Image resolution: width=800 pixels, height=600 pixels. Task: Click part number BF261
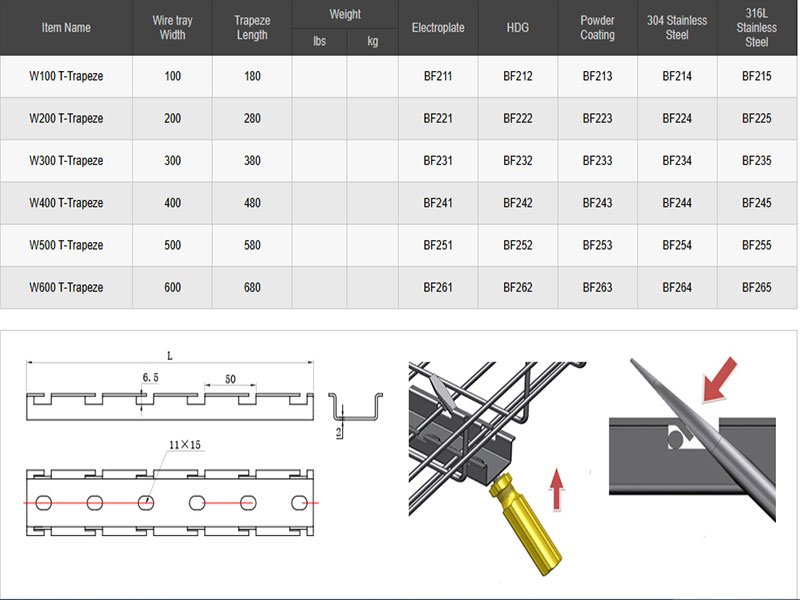point(438,288)
